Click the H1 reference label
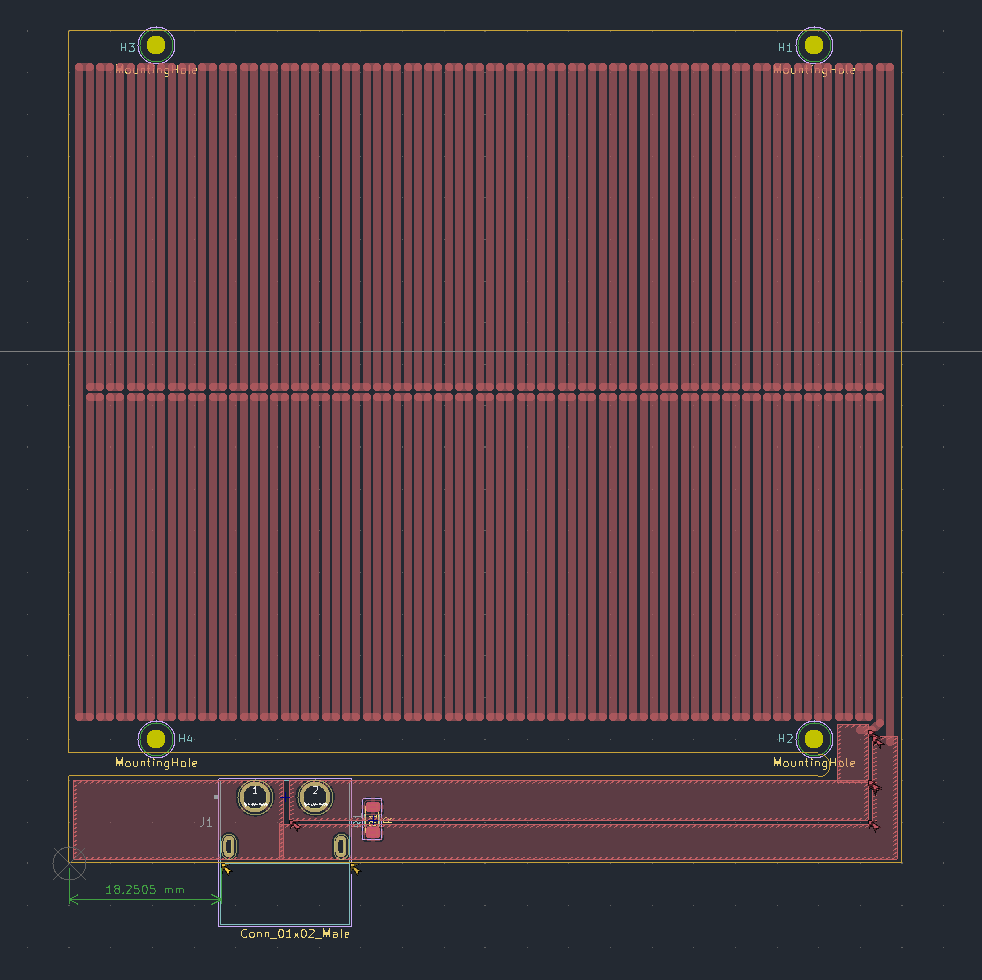 pos(786,47)
